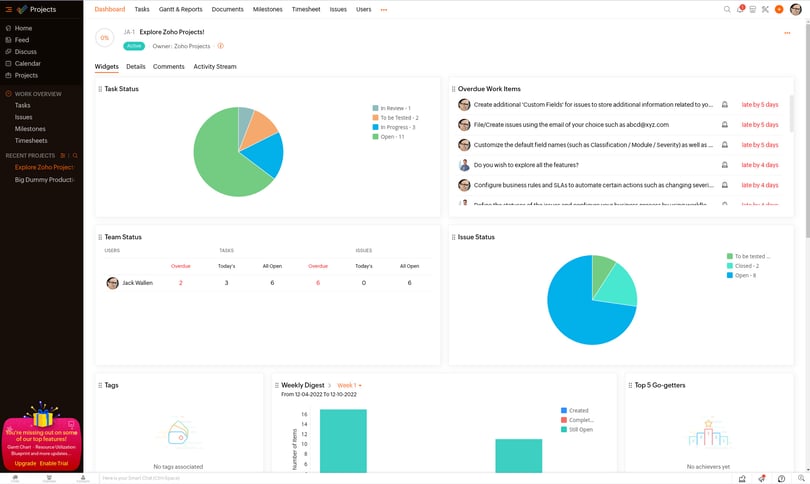Click Upgrade in the promo banner
The width and height of the screenshot is (810, 484).
(x=25, y=463)
